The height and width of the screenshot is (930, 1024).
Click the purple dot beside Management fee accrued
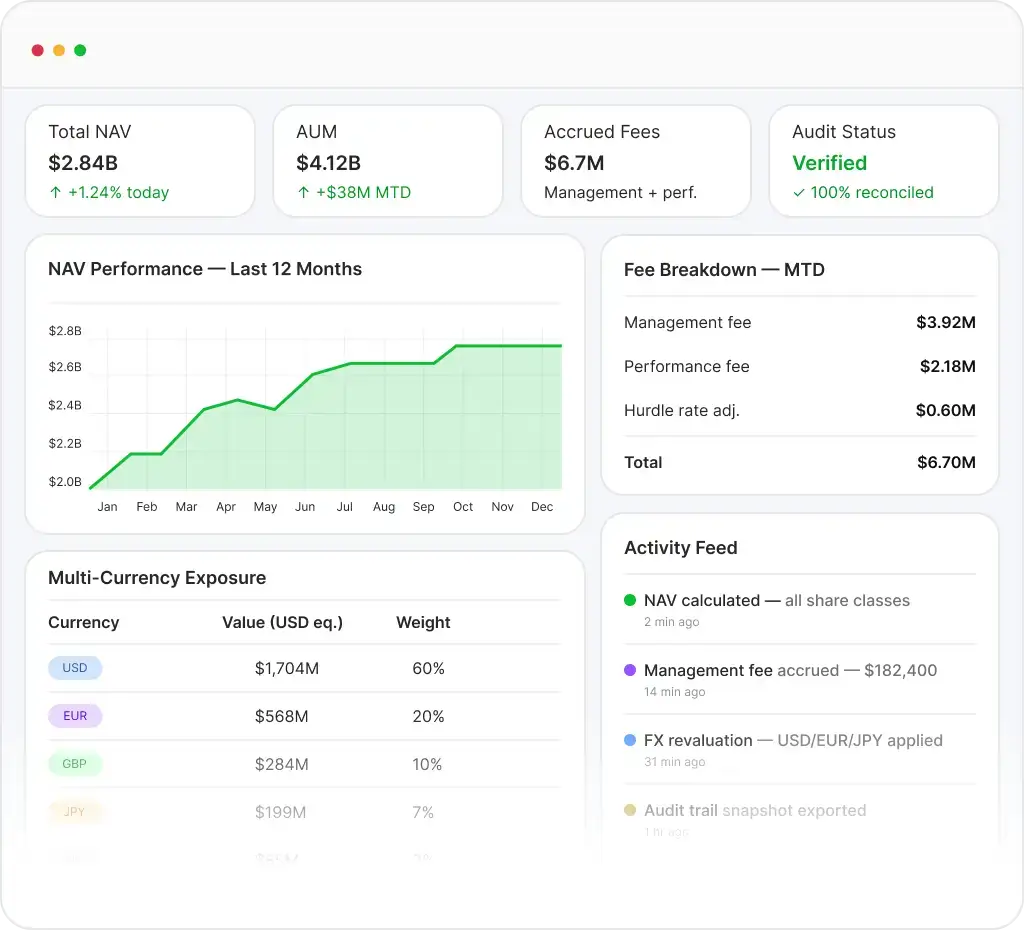click(630, 671)
